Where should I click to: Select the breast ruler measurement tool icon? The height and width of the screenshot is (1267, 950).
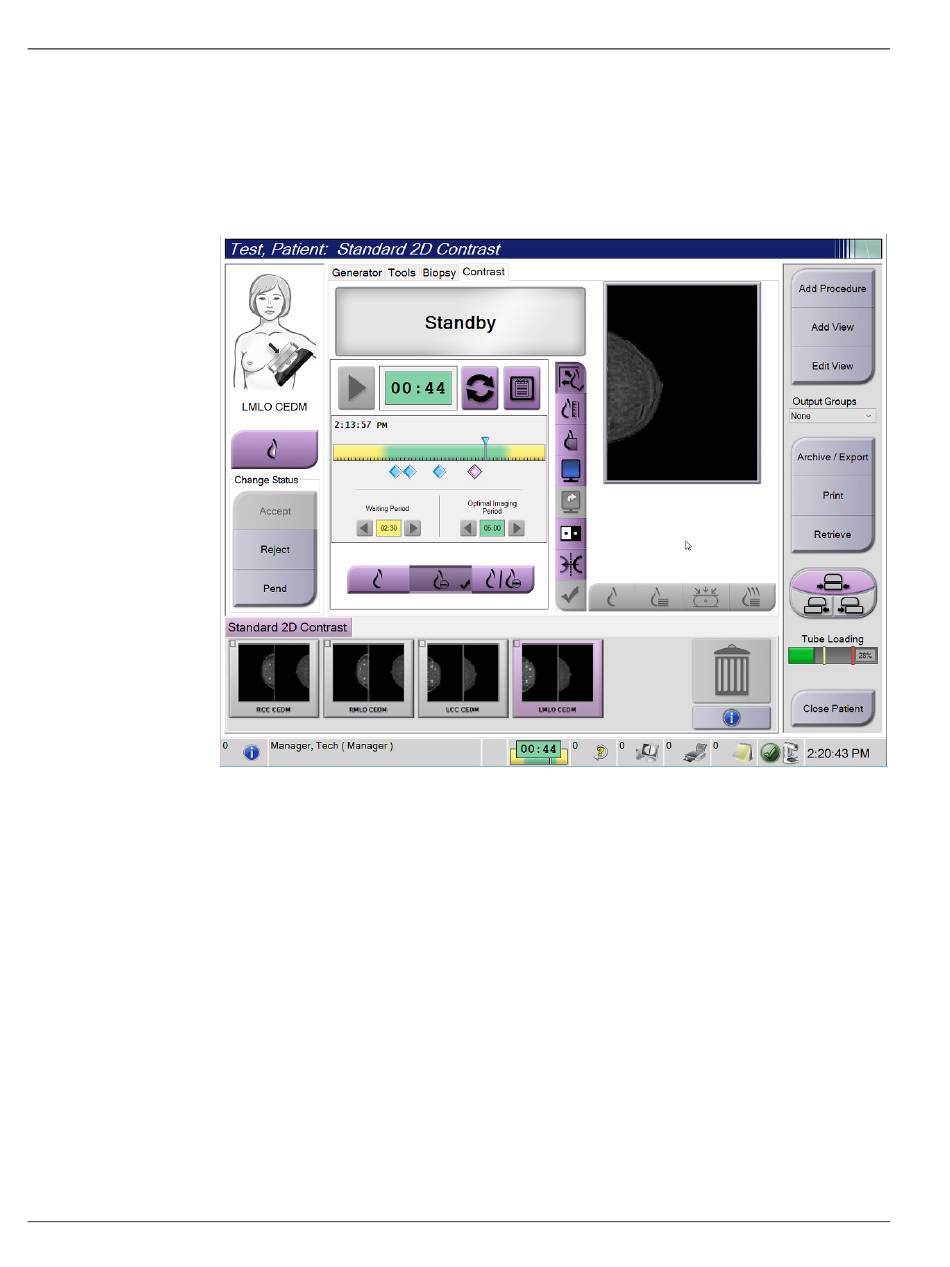coord(572,409)
